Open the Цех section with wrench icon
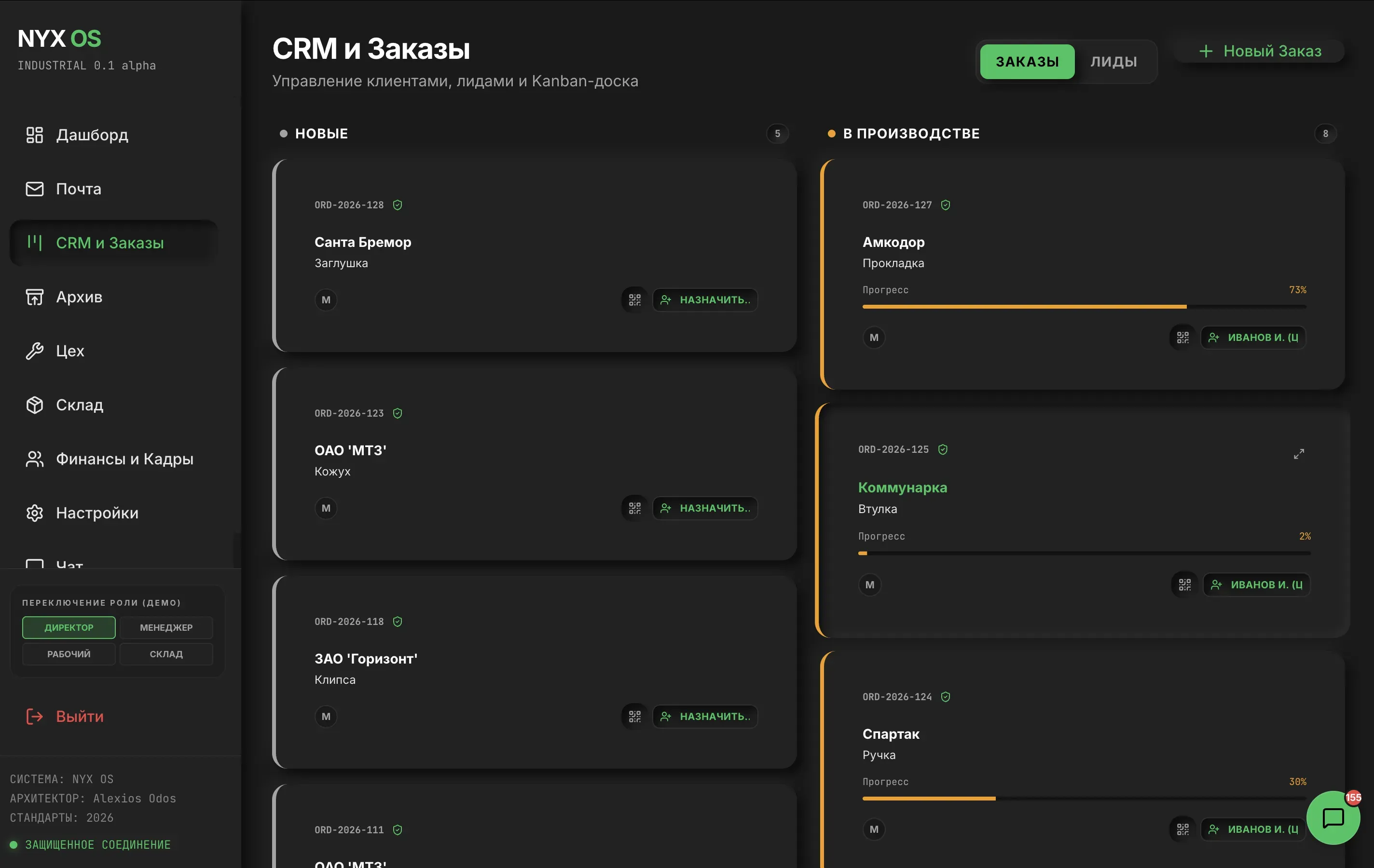 [69, 351]
